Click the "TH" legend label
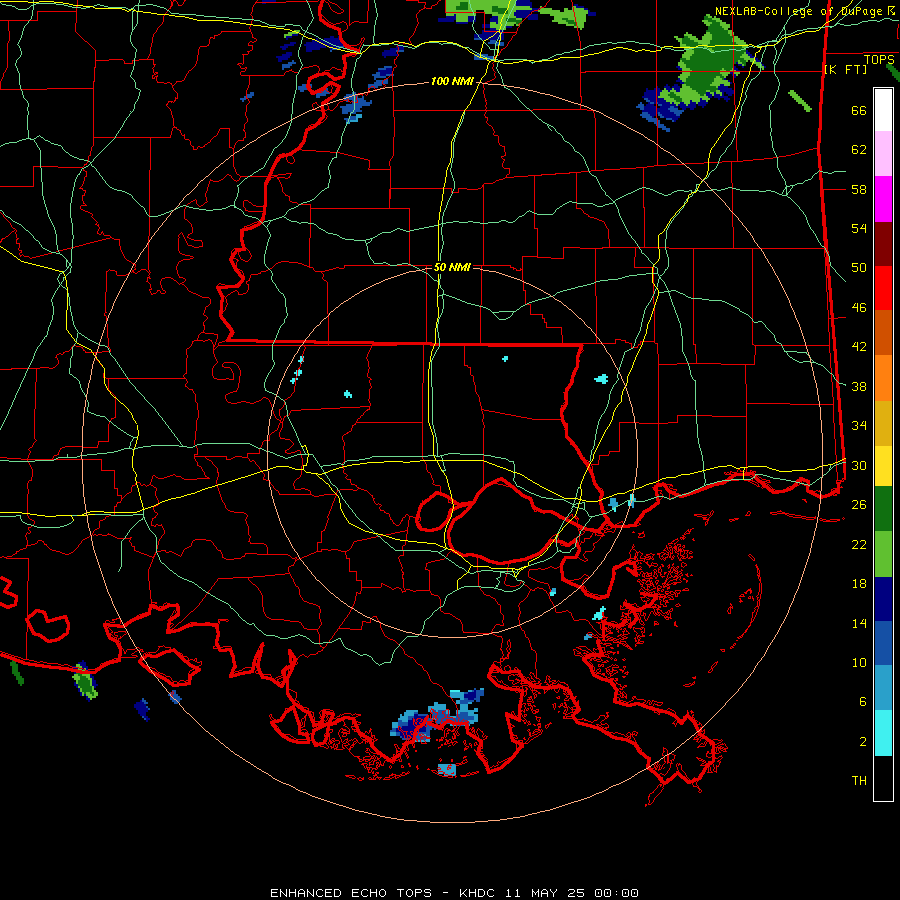The height and width of the screenshot is (900, 900). [859, 781]
